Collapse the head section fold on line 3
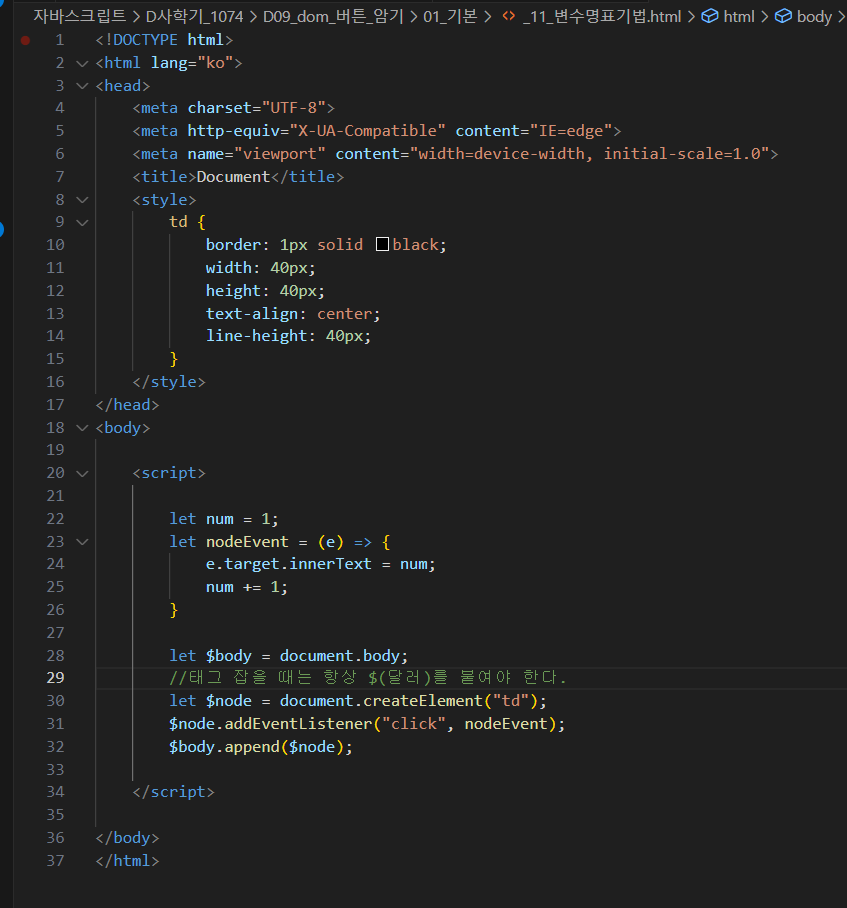Screen dimensions: 847x908 point(82,86)
